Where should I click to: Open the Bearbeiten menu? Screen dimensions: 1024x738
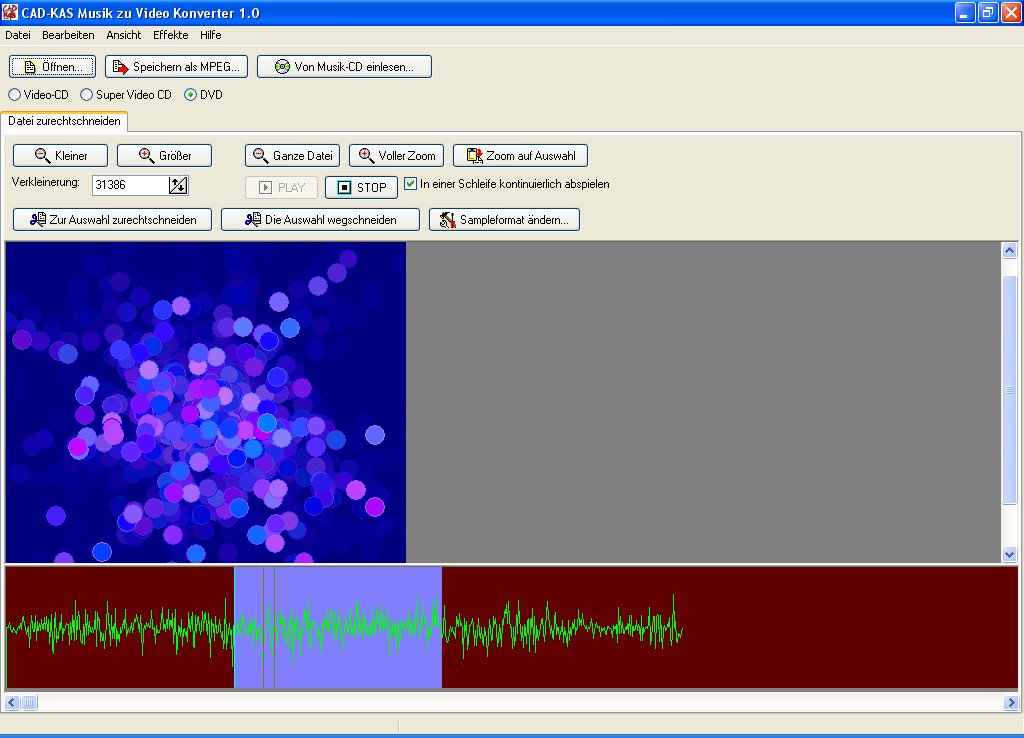point(68,35)
